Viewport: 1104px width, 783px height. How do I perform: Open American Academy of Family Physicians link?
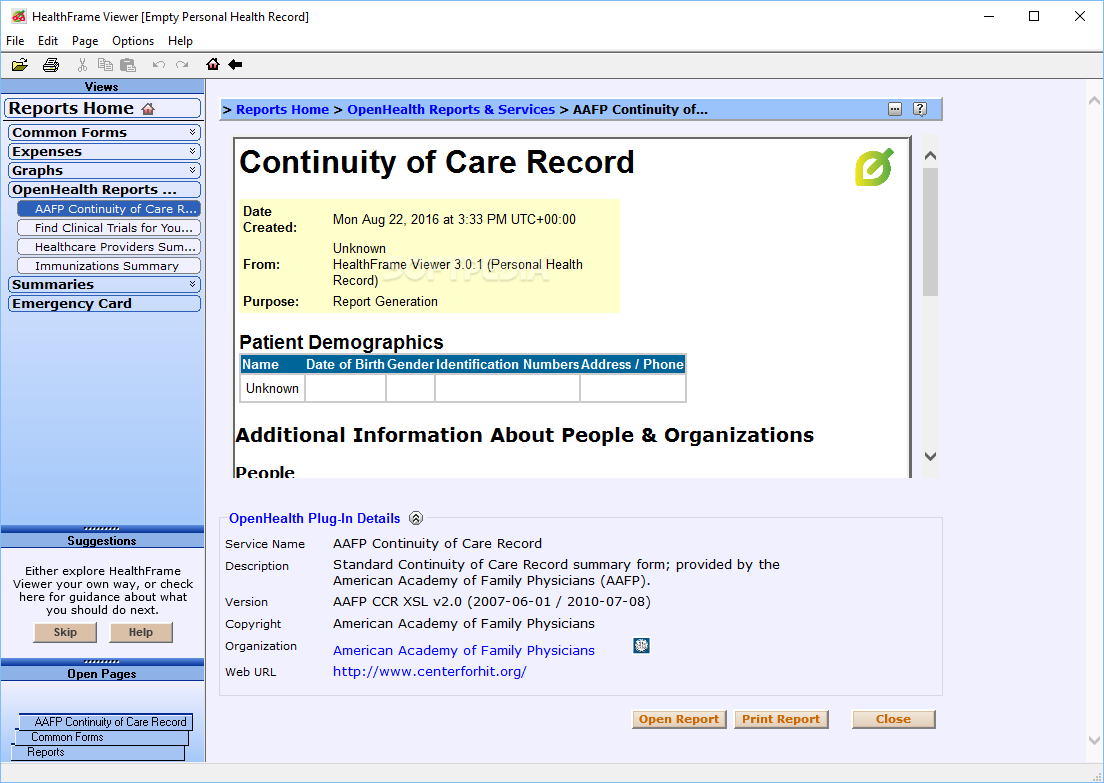coord(464,650)
